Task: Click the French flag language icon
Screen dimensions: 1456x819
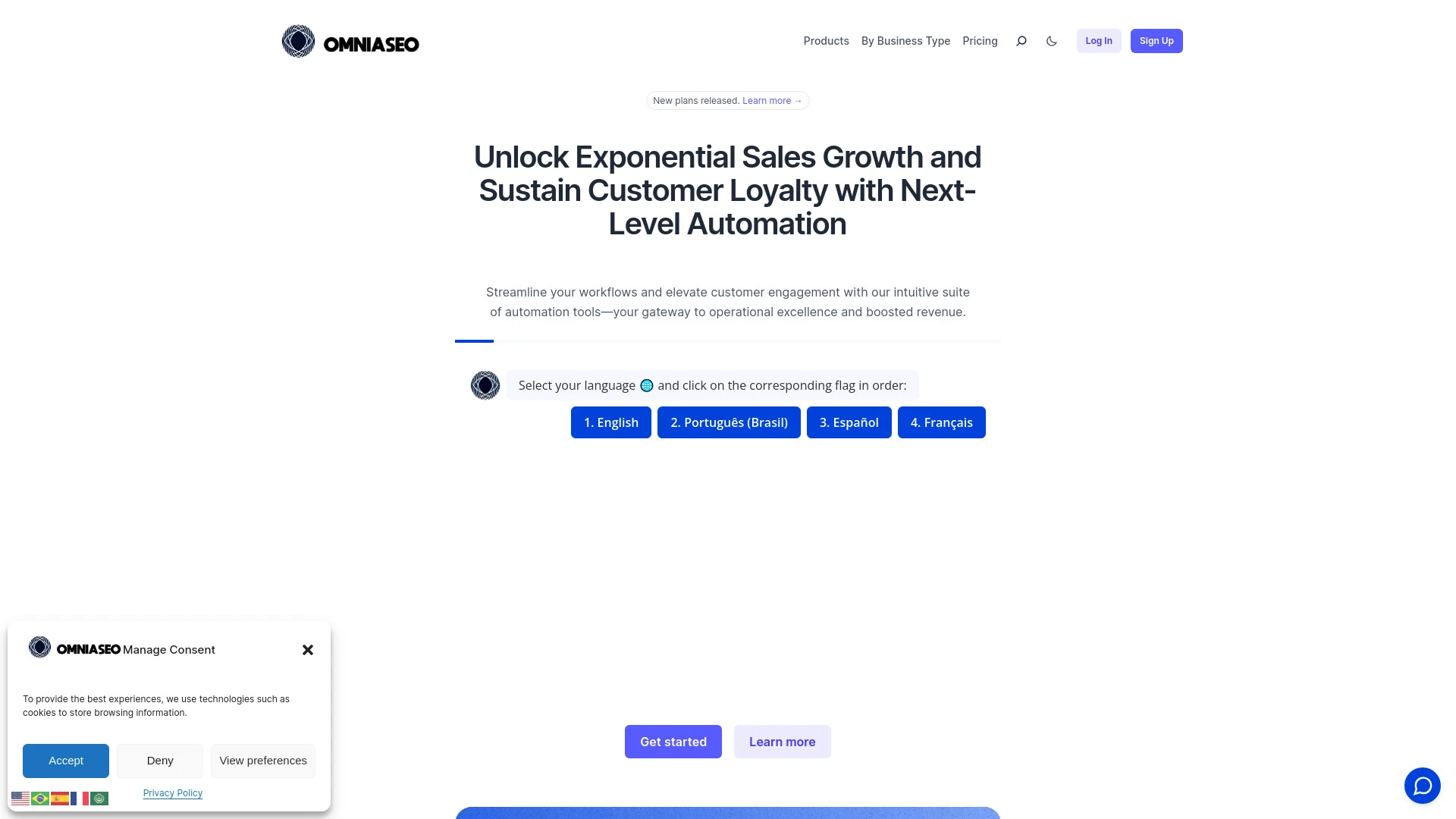Action: (80, 797)
